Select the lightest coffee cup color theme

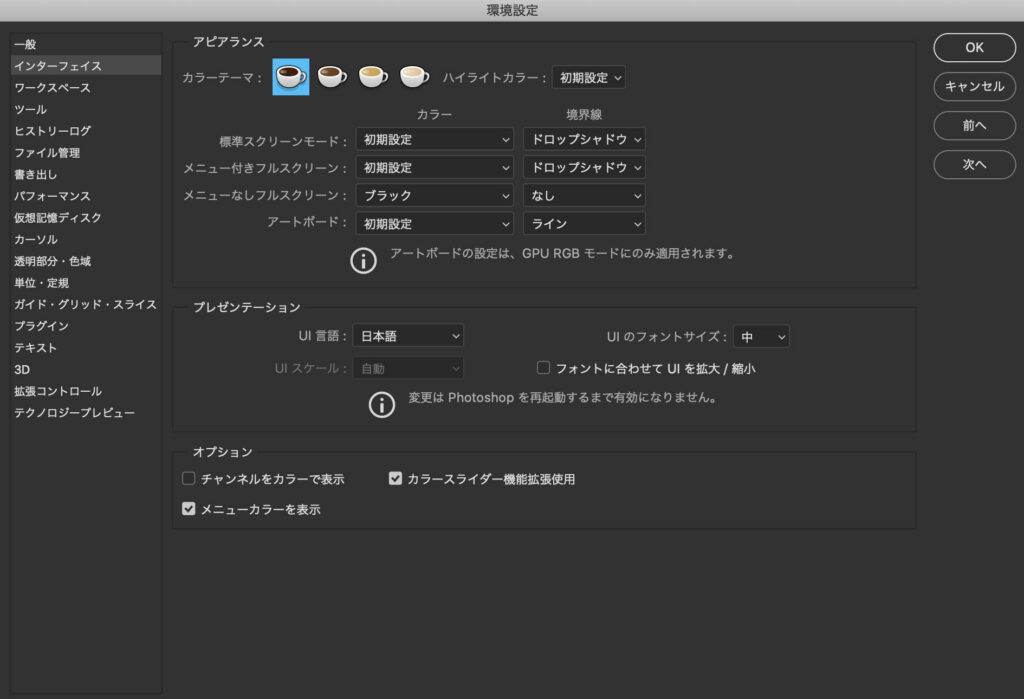(414, 77)
